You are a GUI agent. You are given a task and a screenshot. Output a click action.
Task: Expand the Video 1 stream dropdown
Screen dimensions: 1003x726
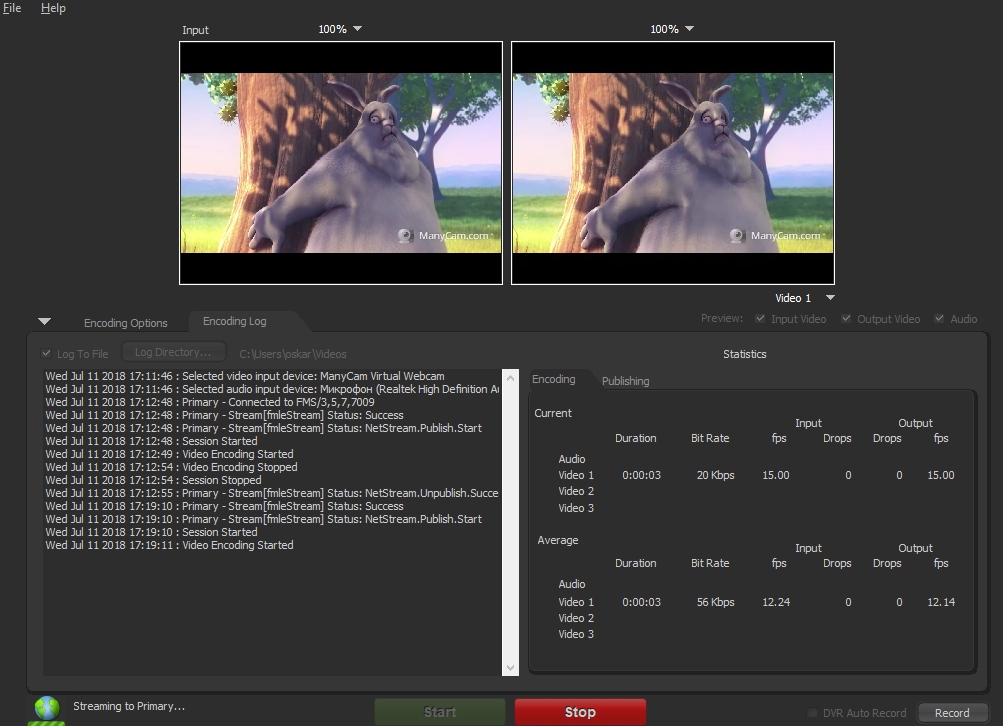tap(829, 298)
